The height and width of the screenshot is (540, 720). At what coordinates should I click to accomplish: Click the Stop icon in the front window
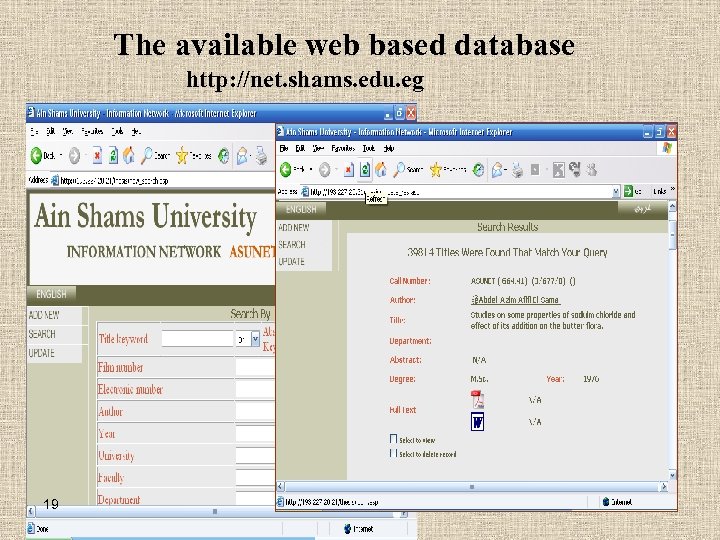click(349, 170)
